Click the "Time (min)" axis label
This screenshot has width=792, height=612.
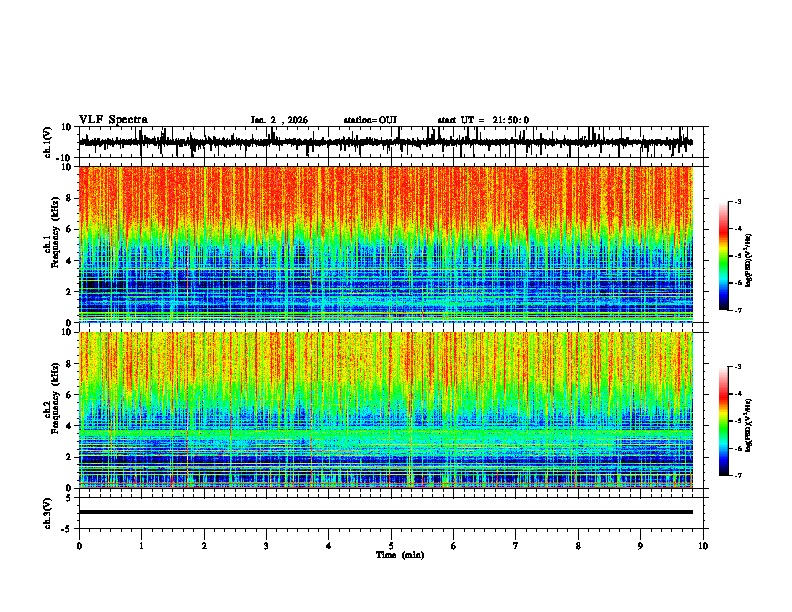pos(400,555)
